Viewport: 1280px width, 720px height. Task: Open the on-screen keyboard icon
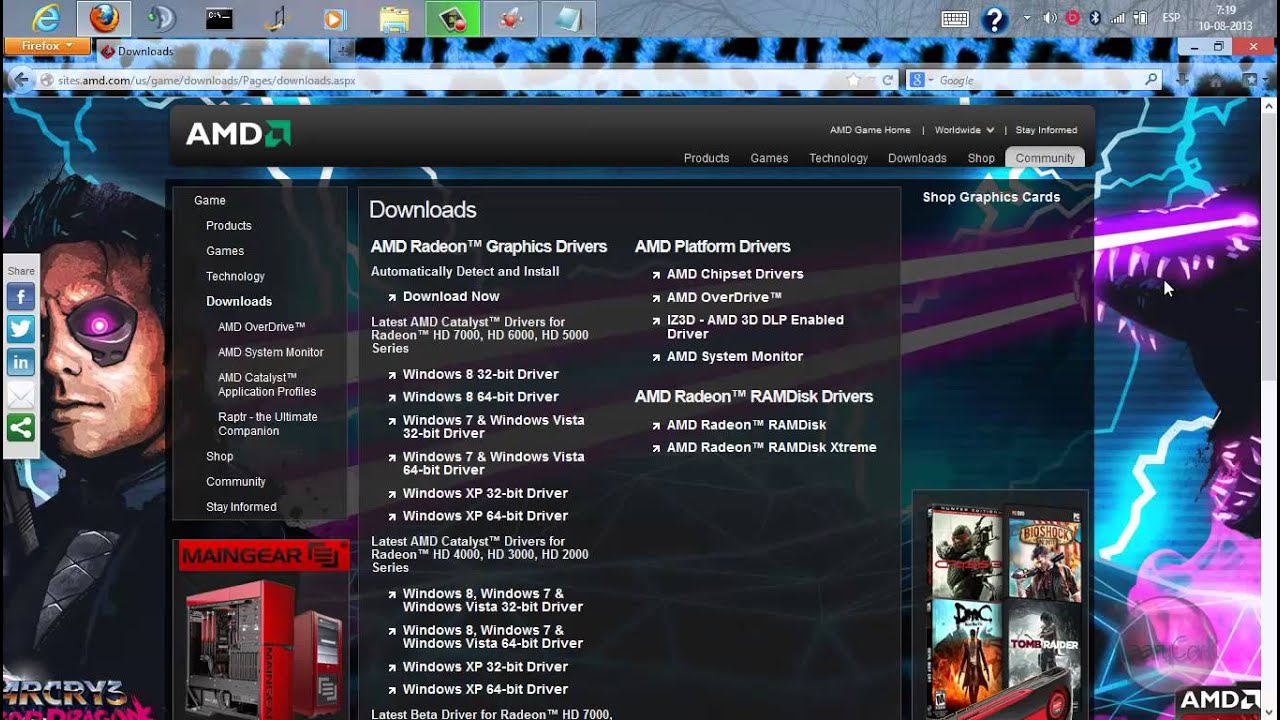(x=955, y=18)
